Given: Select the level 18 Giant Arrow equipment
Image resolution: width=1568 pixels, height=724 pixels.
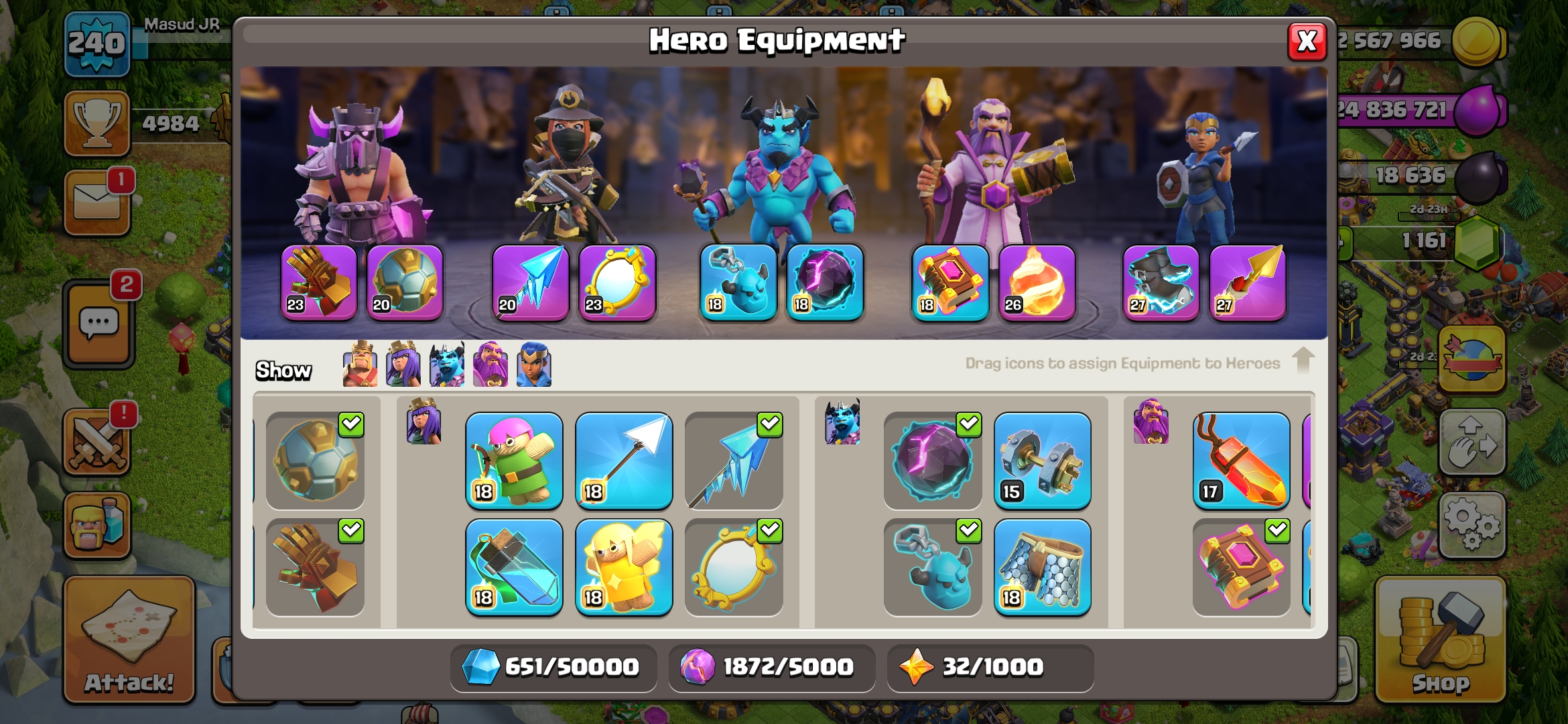Looking at the screenshot, I should (x=624, y=461).
